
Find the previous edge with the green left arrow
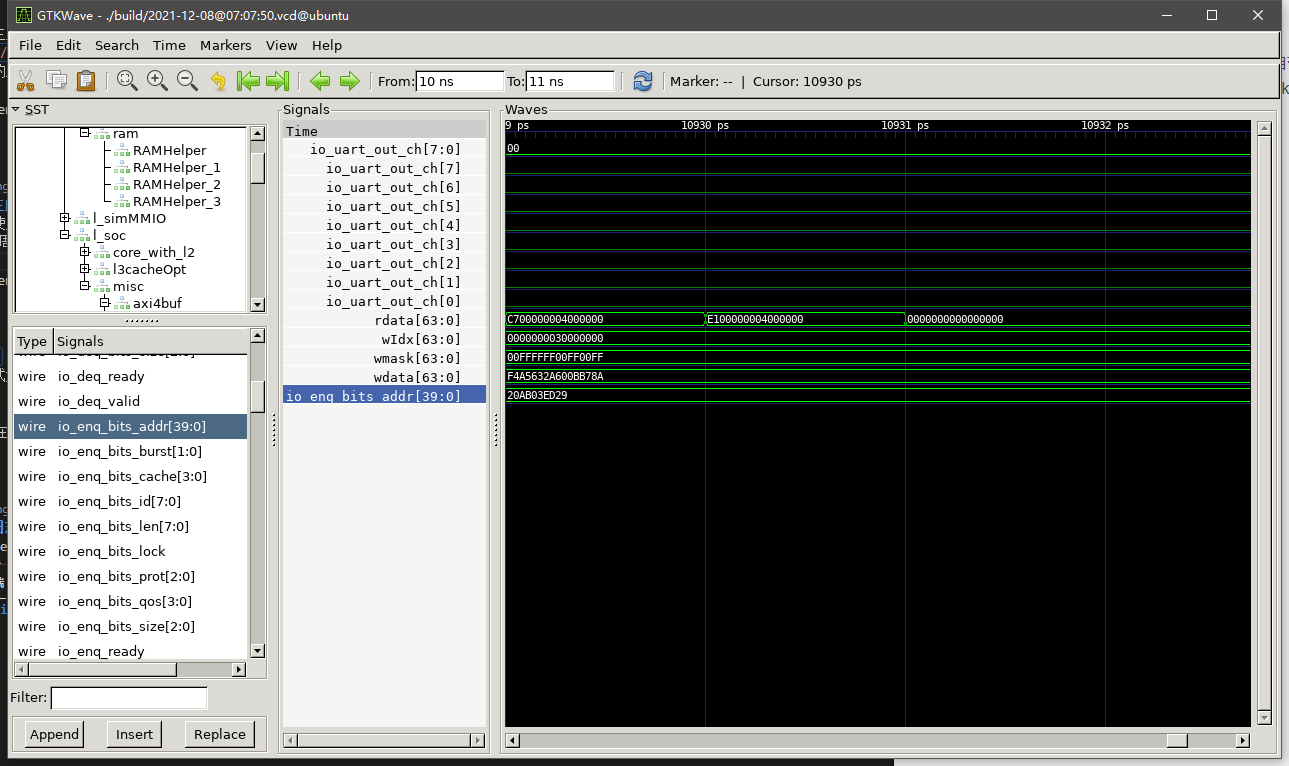(320, 81)
